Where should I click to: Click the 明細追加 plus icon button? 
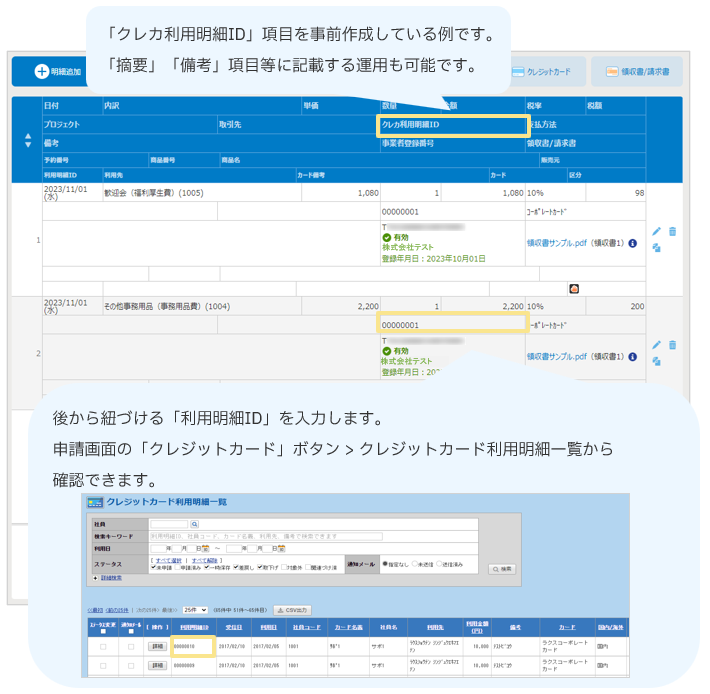point(42,72)
